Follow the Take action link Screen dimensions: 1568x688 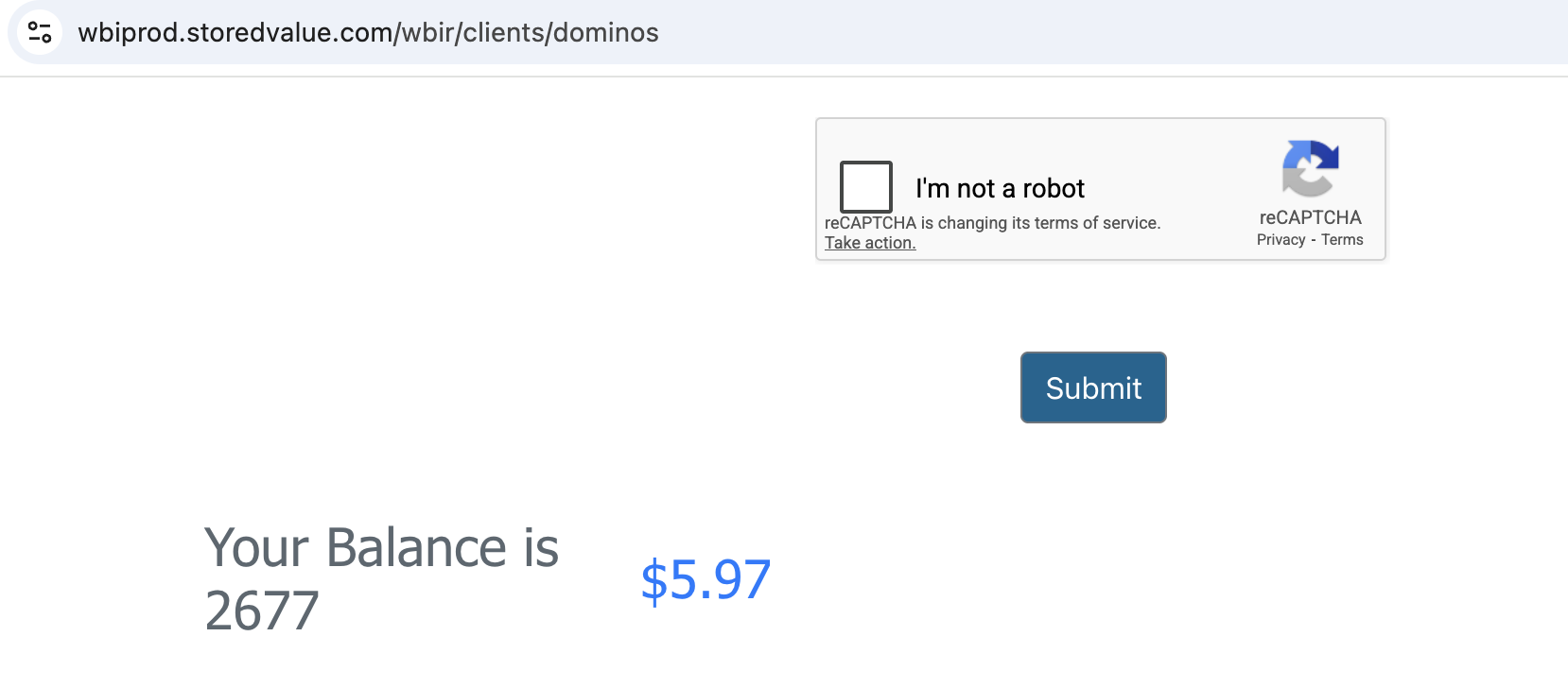click(870, 243)
